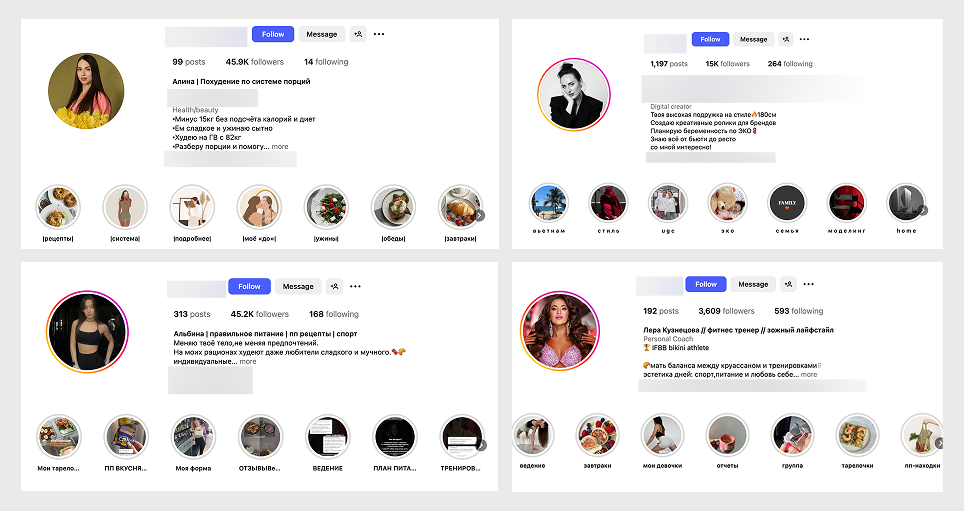
Task: Expand Лера Кузнецова's bio via 'more'
Action: coord(808,374)
